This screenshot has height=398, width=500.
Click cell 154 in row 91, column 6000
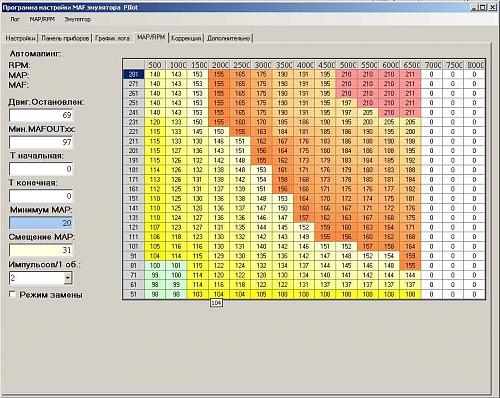click(389, 256)
